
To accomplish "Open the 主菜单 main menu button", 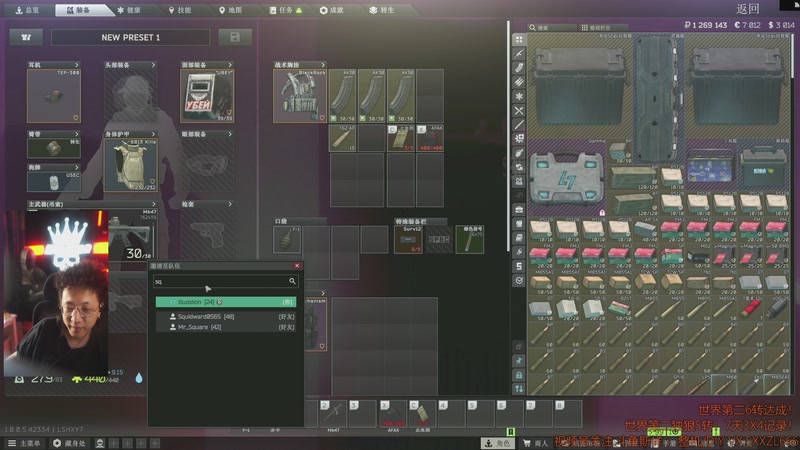I will coord(24,443).
